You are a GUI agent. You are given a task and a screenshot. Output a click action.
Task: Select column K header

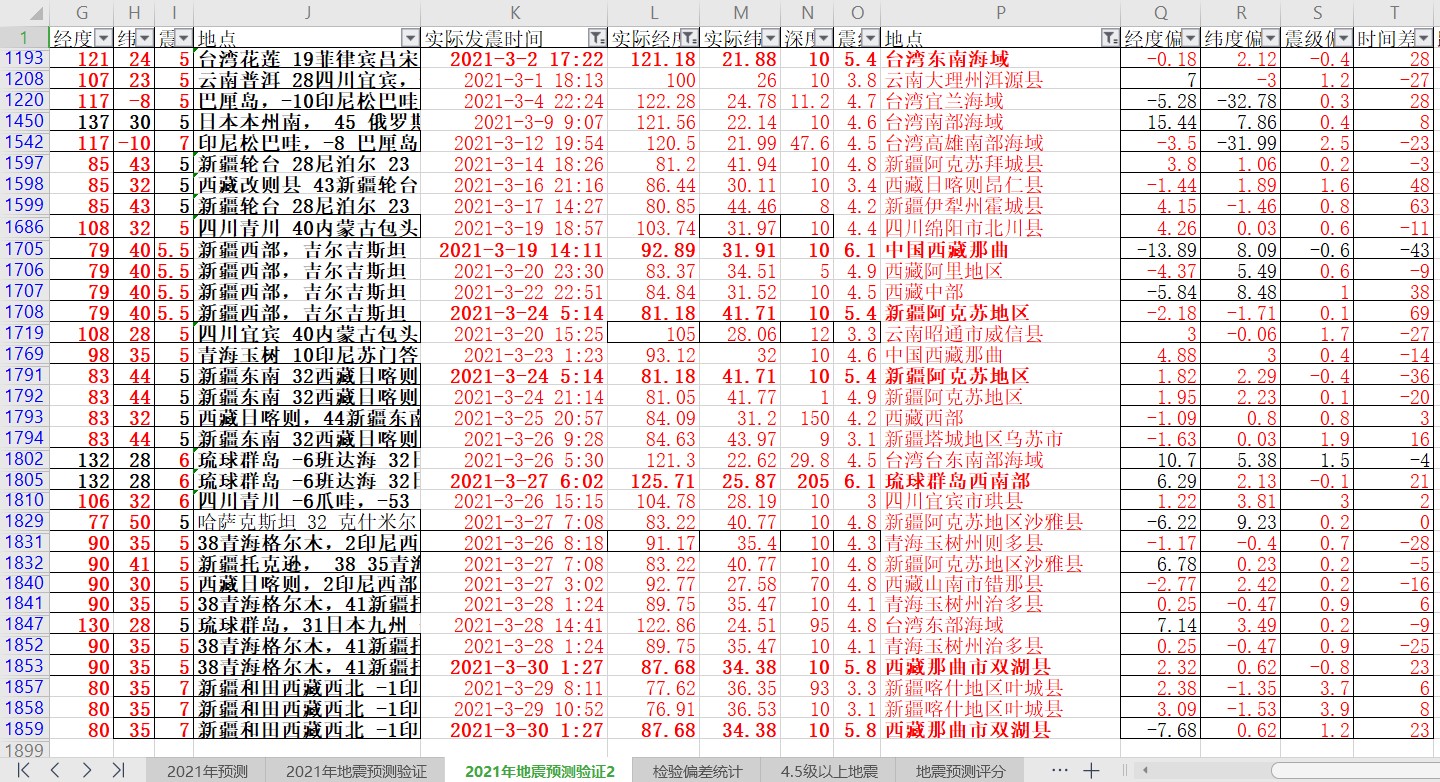click(514, 13)
